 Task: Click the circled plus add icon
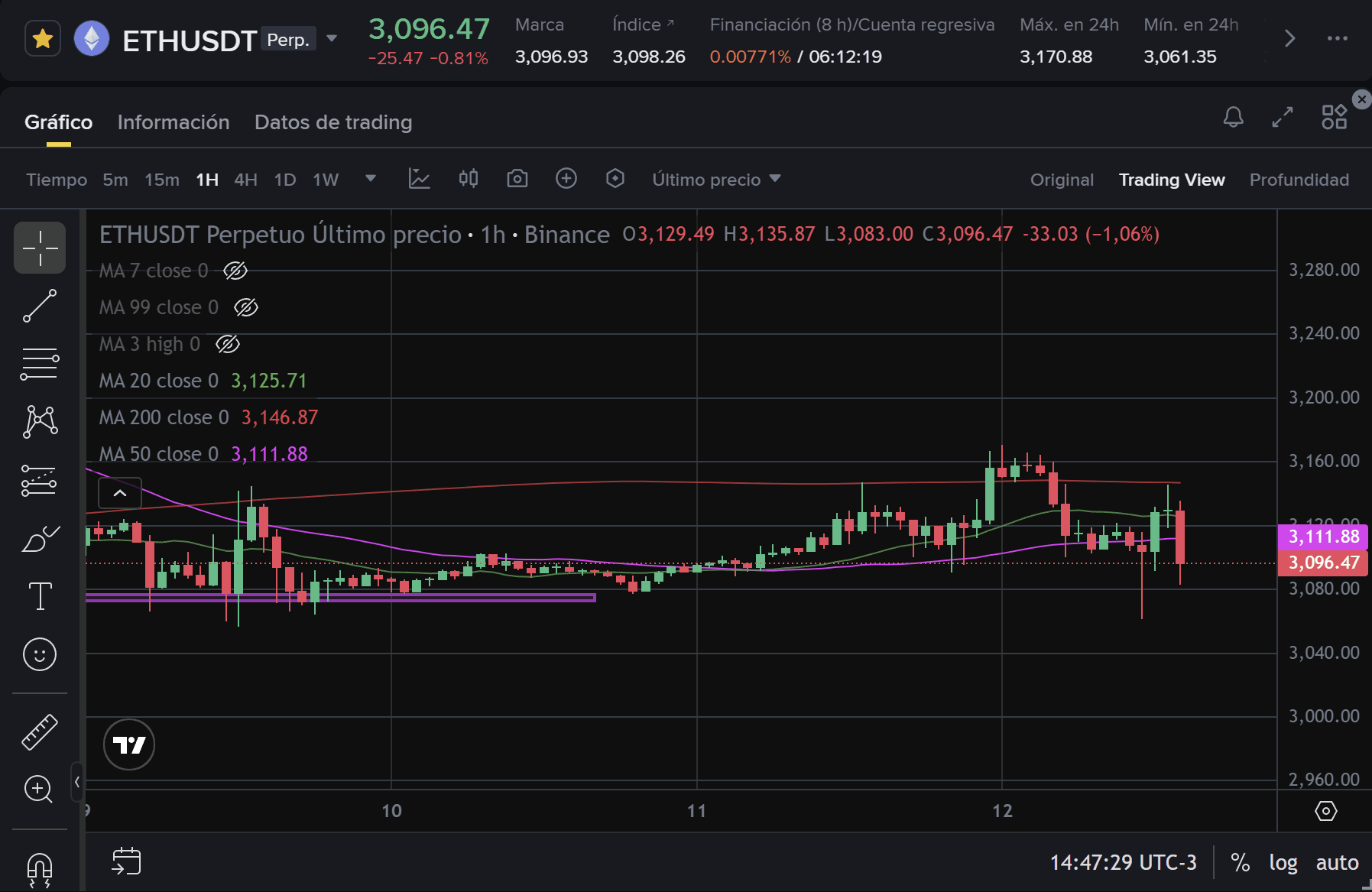[x=566, y=179]
